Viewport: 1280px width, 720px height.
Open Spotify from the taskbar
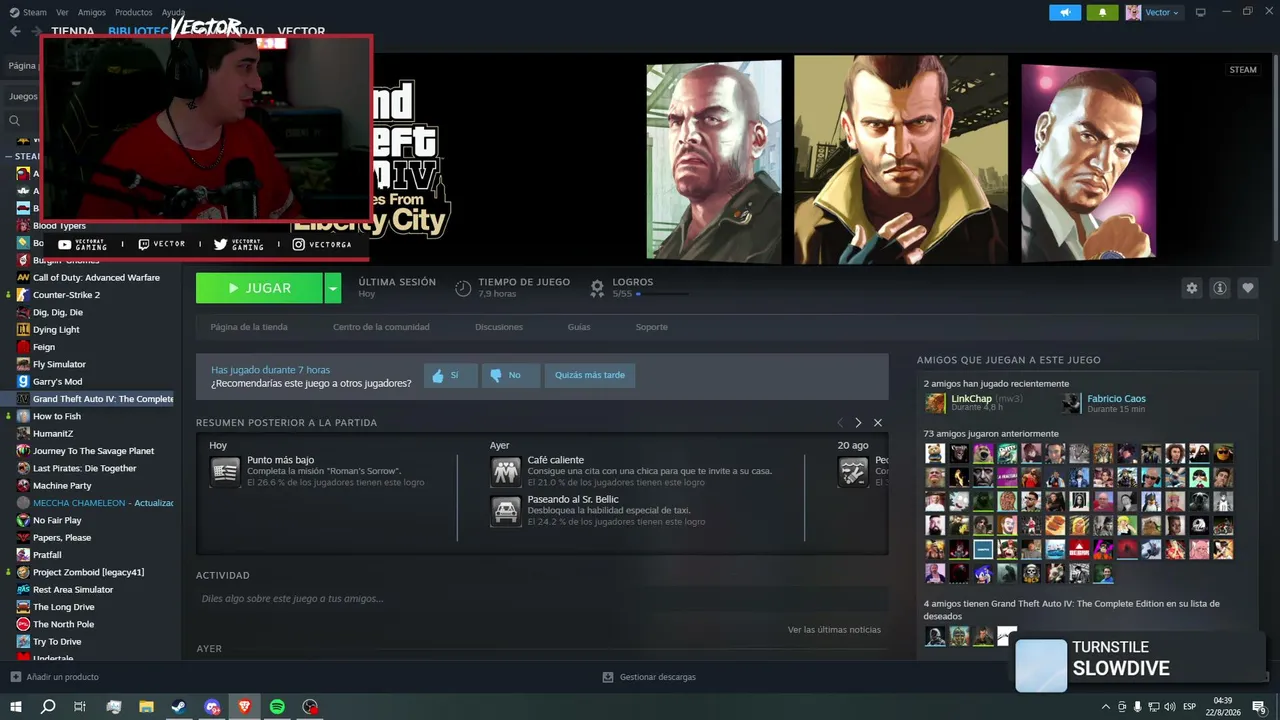click(x=278, y=707)
